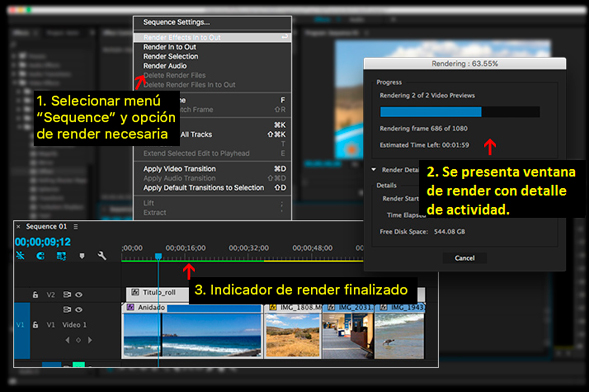The image size is (589, 392).
Task: Toggle the lock on track V2
Action: tap(35, 295)
